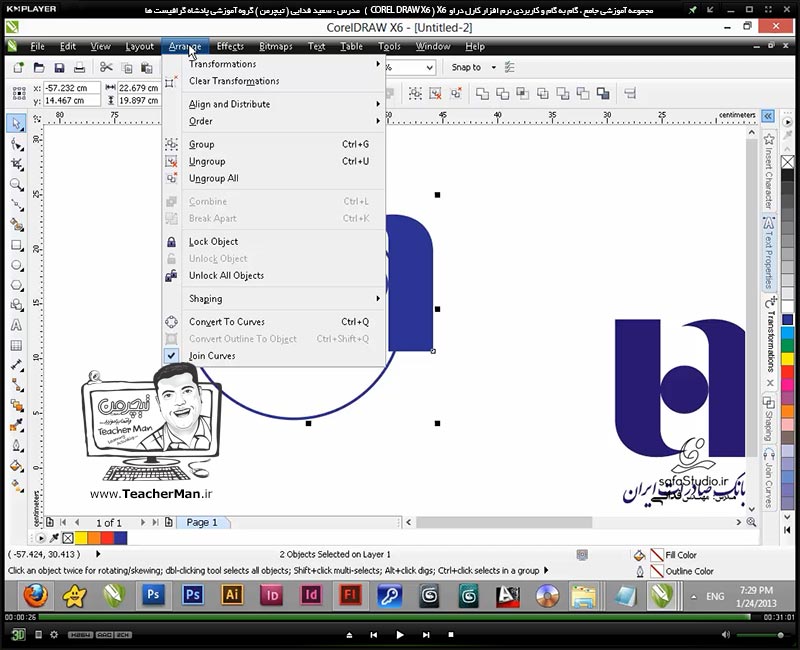
Task: Open the Bitmaps menu
Action: (x=276, y=46)
